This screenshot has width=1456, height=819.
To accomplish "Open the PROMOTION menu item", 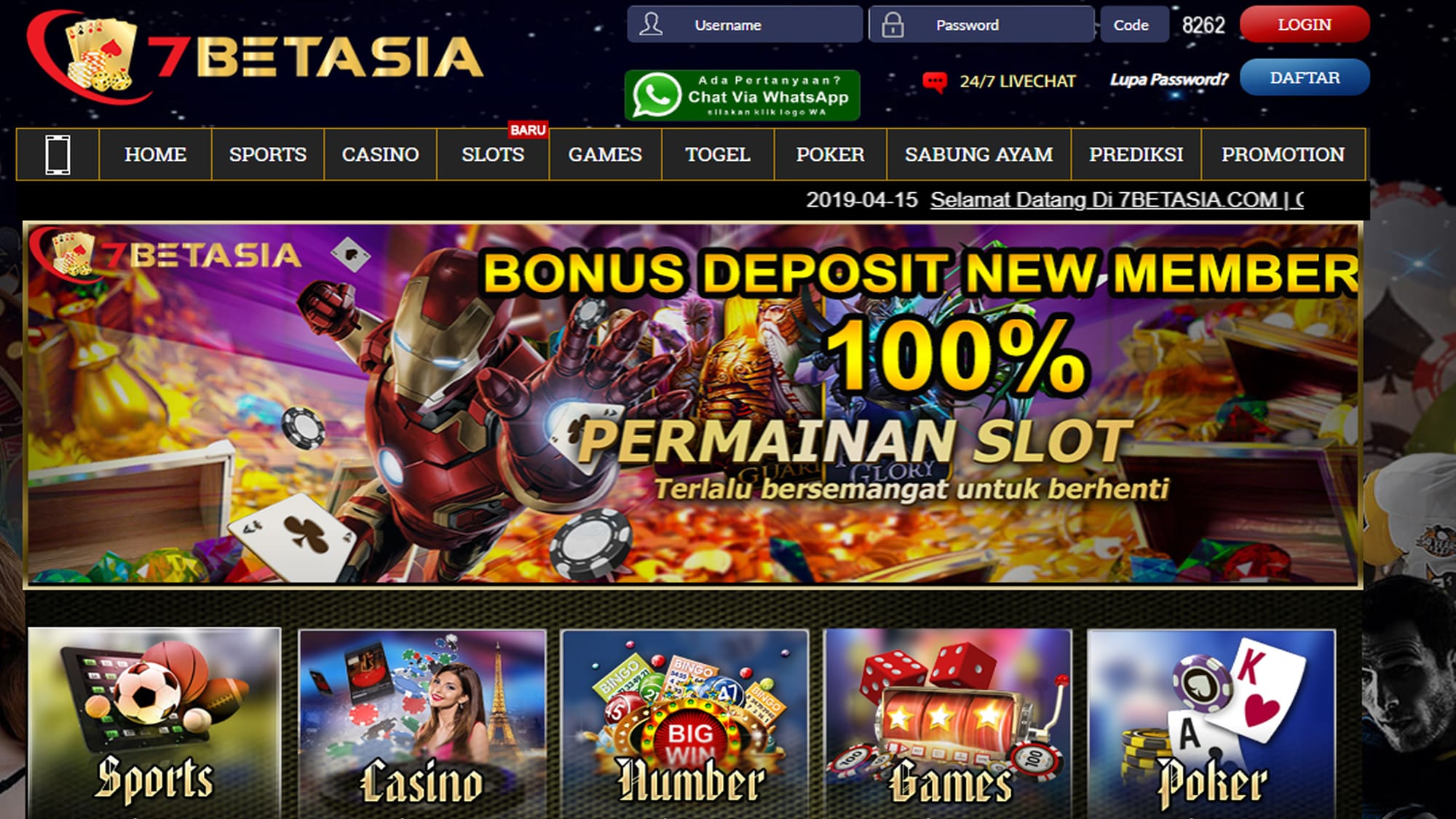I will (1283, 154).
